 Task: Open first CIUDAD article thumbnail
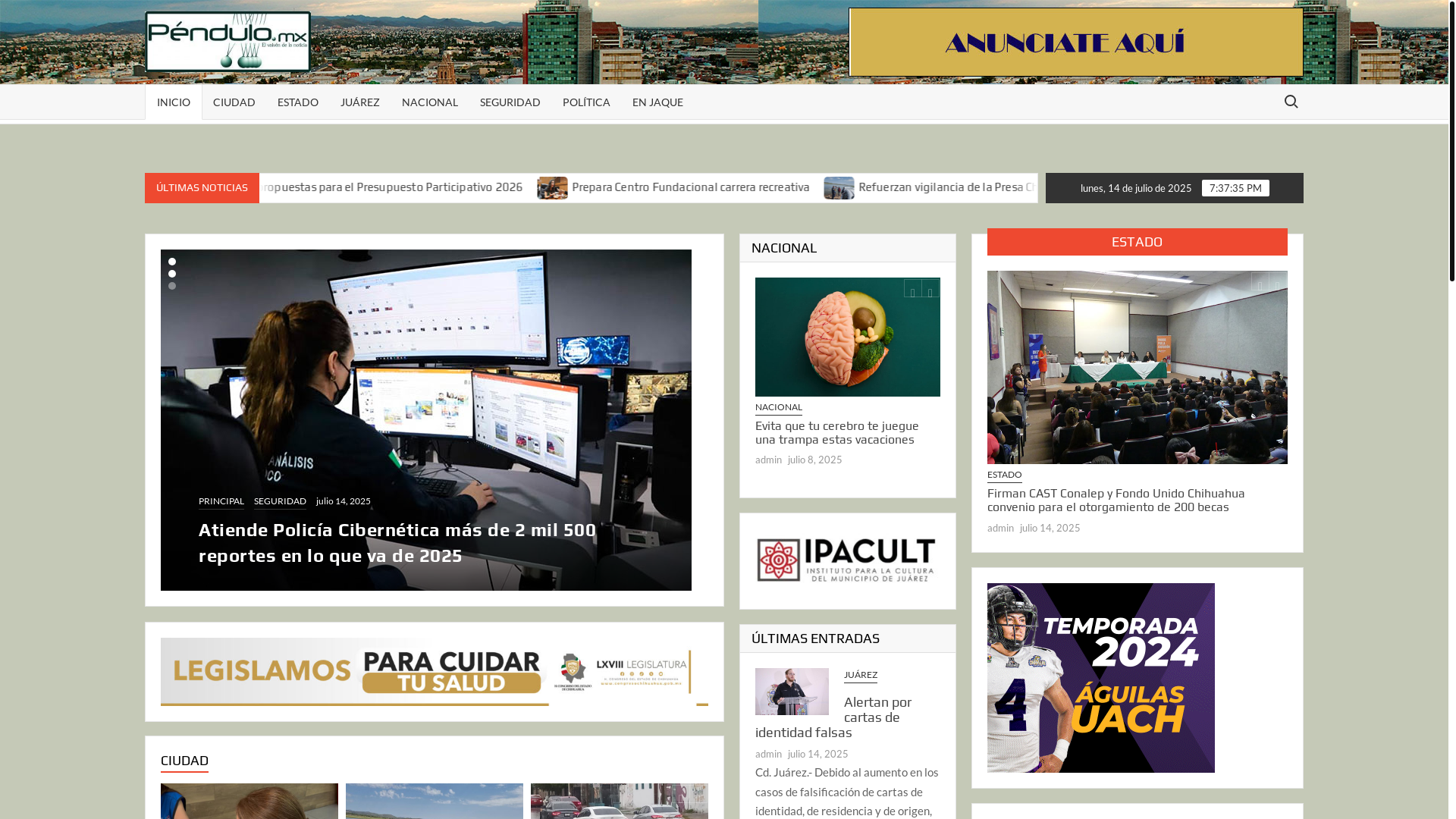(249, 801)
